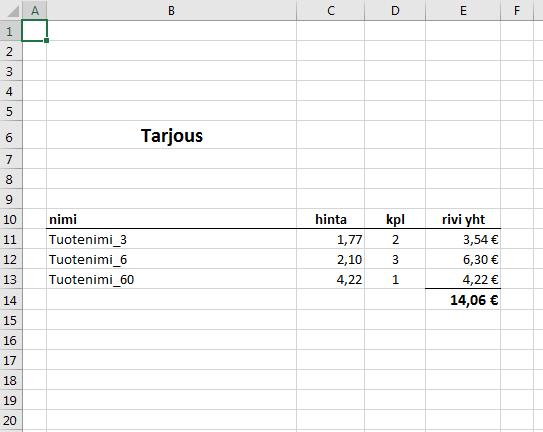Screen dimensions: 543x432
Task: Select row 19 header
Action: point(11,400)
